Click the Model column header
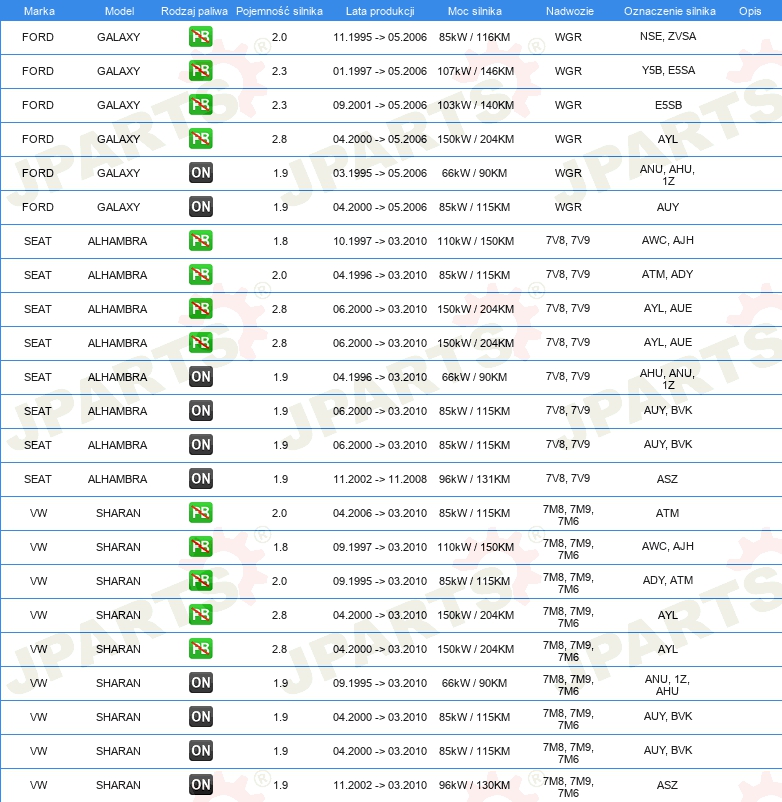 pyautogui.click(x=119, y=11)
